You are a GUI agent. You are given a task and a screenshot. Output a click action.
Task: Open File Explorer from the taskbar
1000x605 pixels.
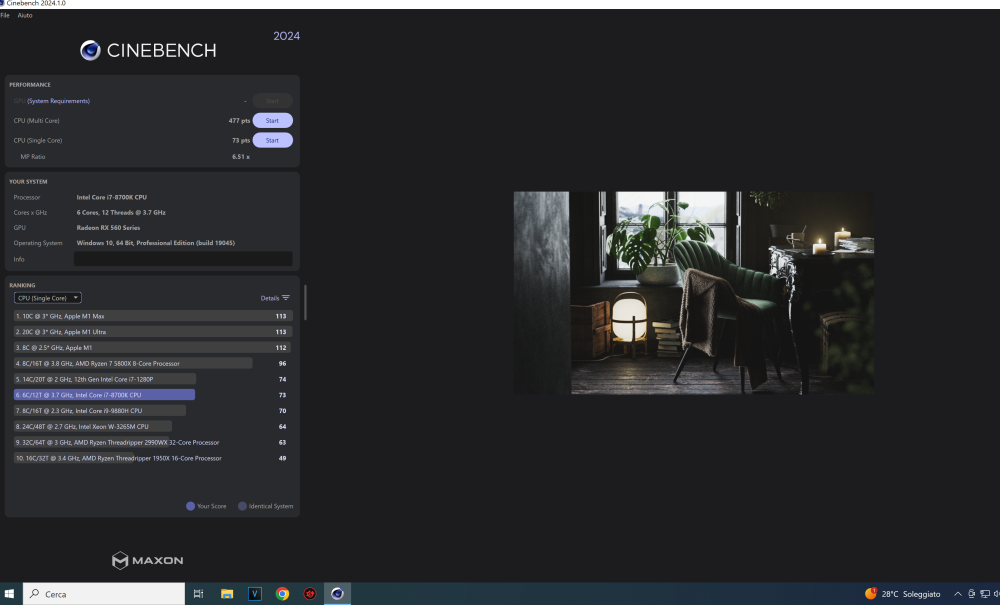click(226, 594)
